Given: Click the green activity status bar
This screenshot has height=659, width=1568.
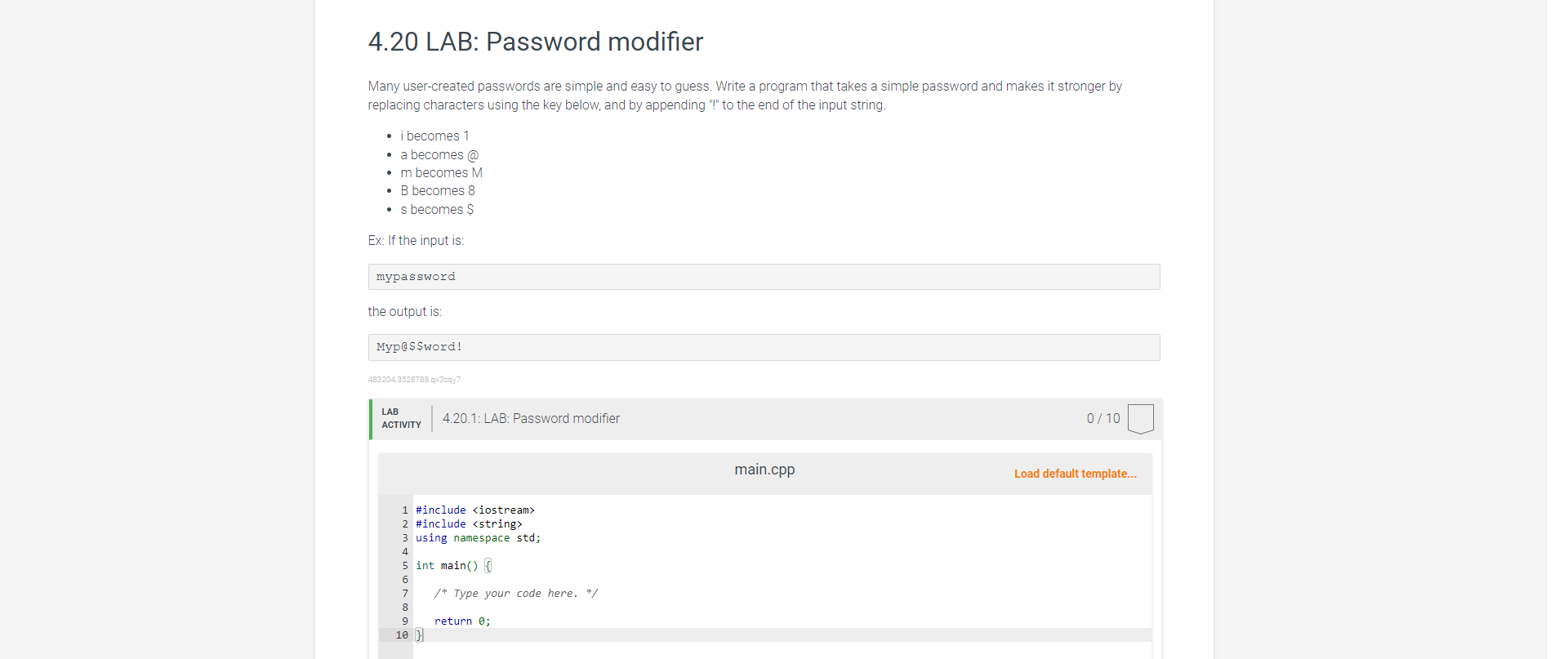Looking at the screenshot, I should [x=372, y=419].
